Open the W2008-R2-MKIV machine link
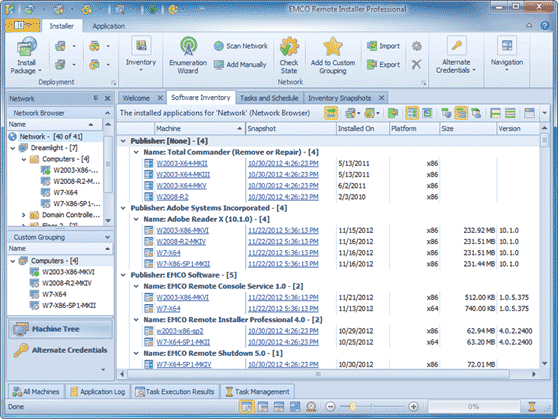558x419 pixels. [x=181, y=242]
